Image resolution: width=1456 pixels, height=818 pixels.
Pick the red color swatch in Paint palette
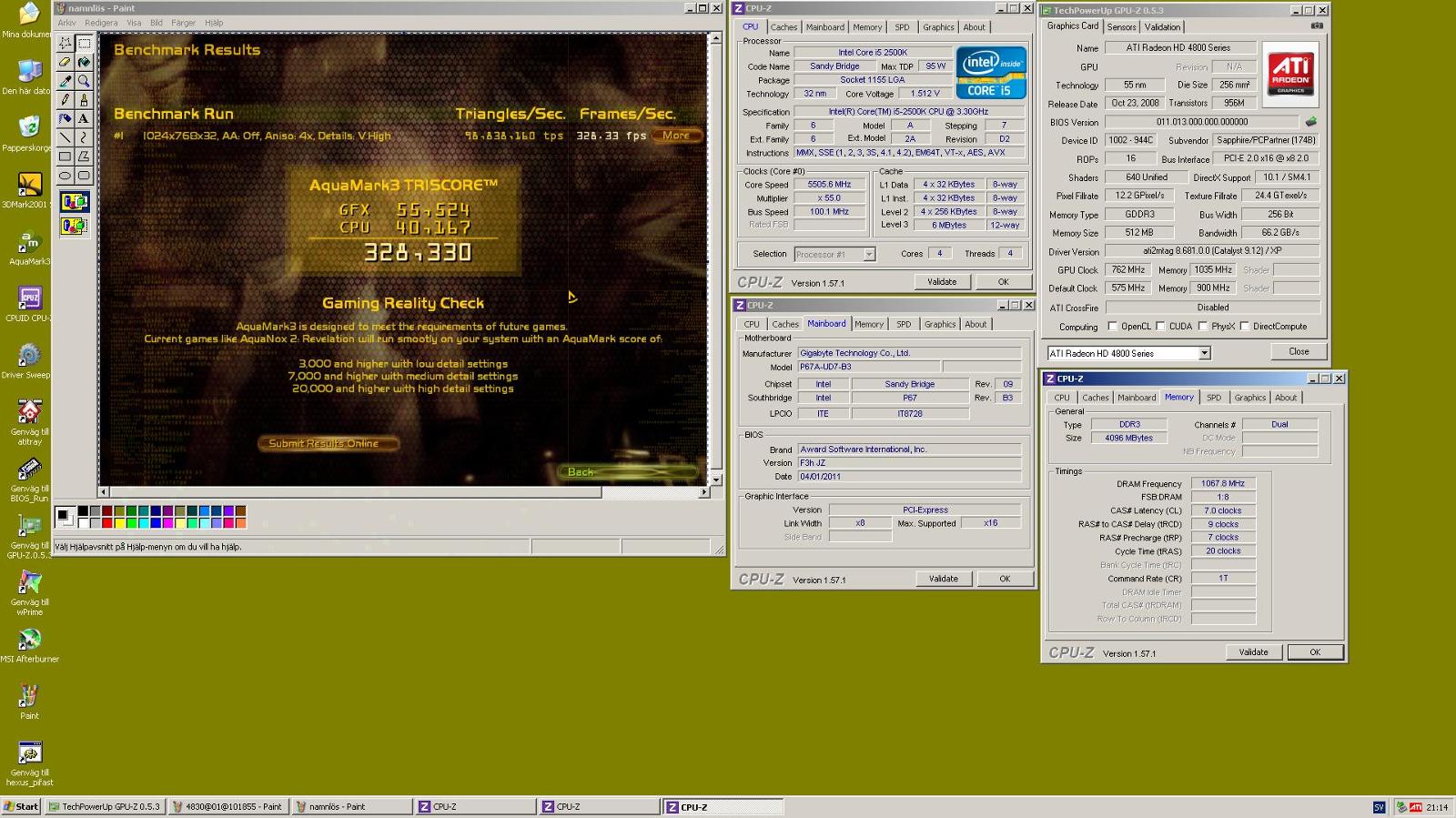click(106, 523)
